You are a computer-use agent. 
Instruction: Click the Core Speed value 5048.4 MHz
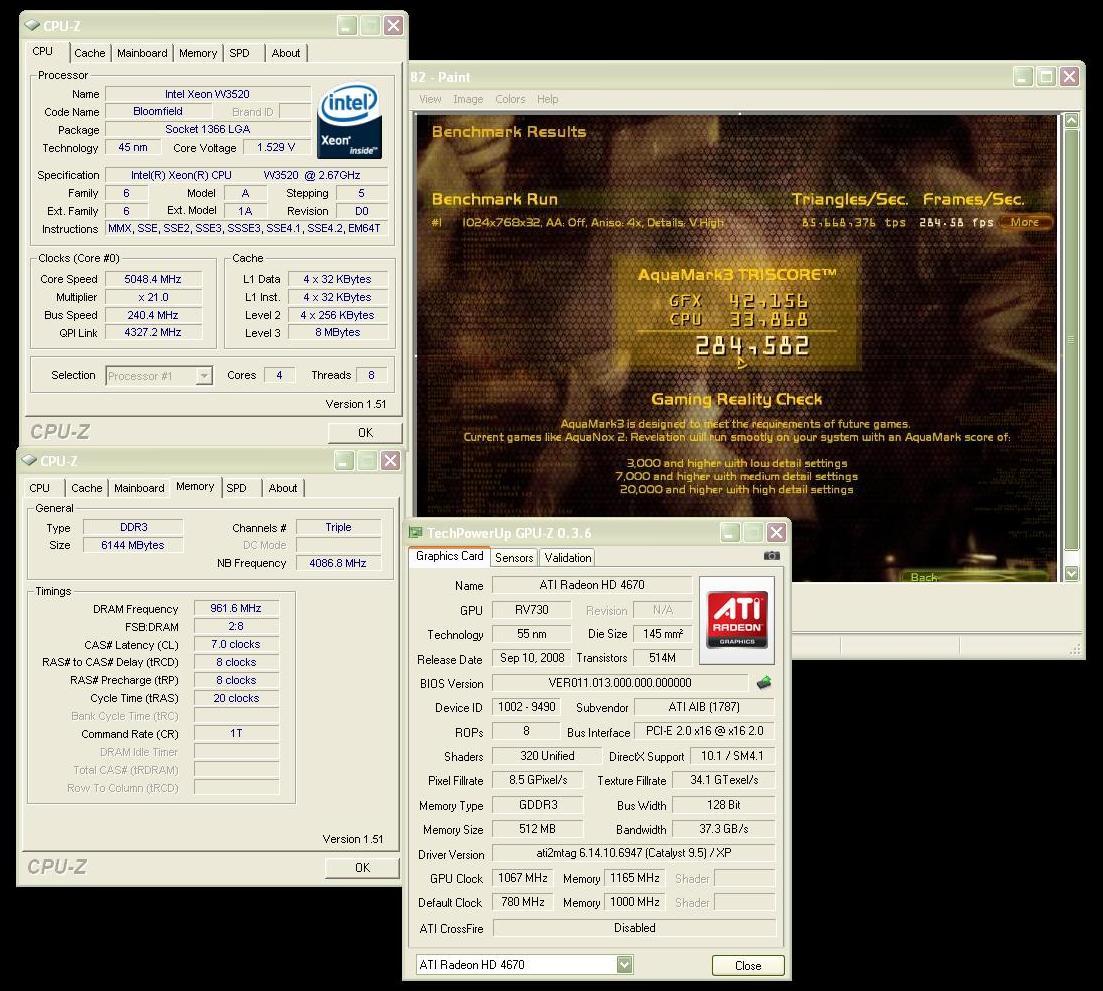tap(153, 279)
